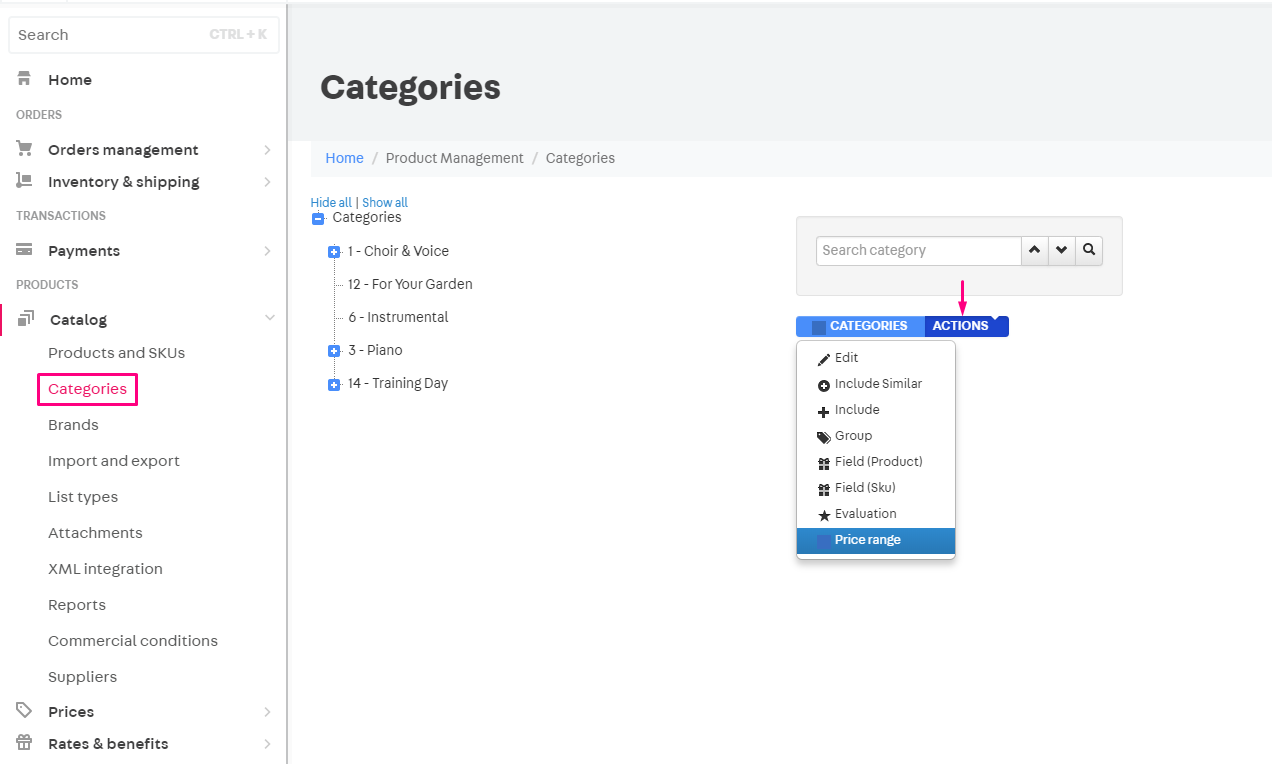The width and height of the screenshot is (1272, 764).
Task: Click the Payments card icon
Action: (25, 250)
